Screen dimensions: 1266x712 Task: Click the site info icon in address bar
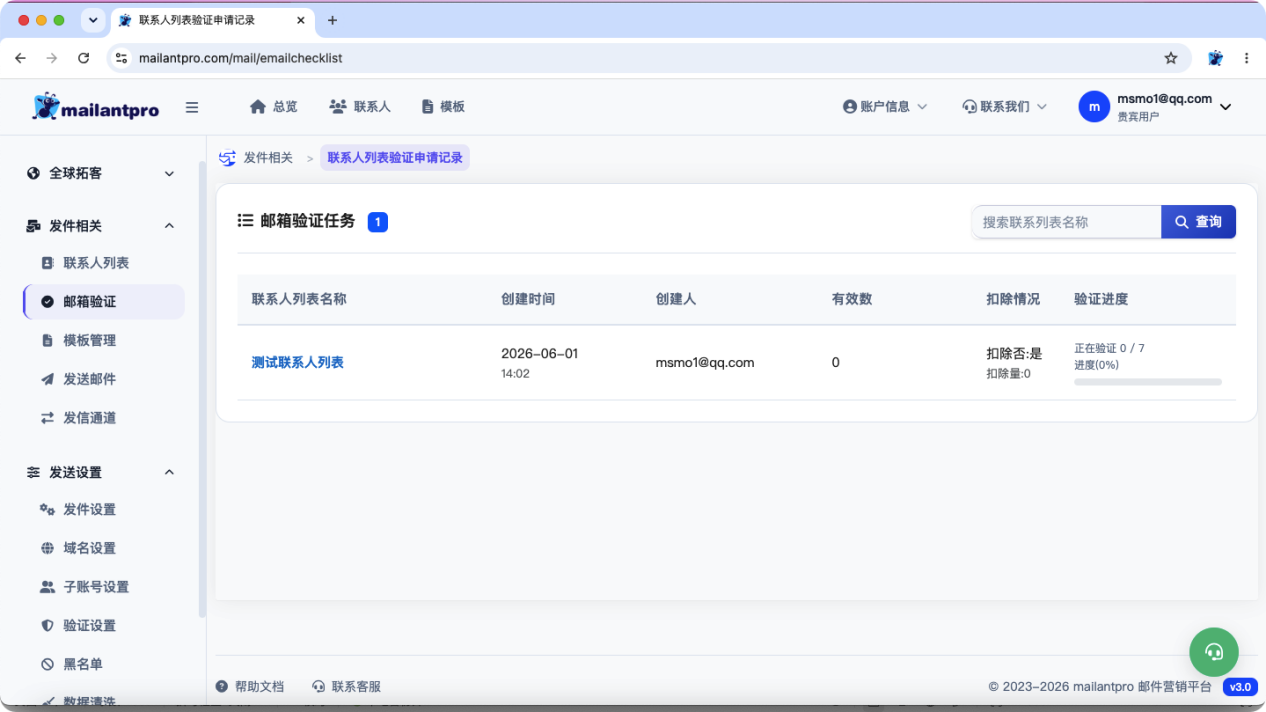pyautogui.click(x=122, y=58)
